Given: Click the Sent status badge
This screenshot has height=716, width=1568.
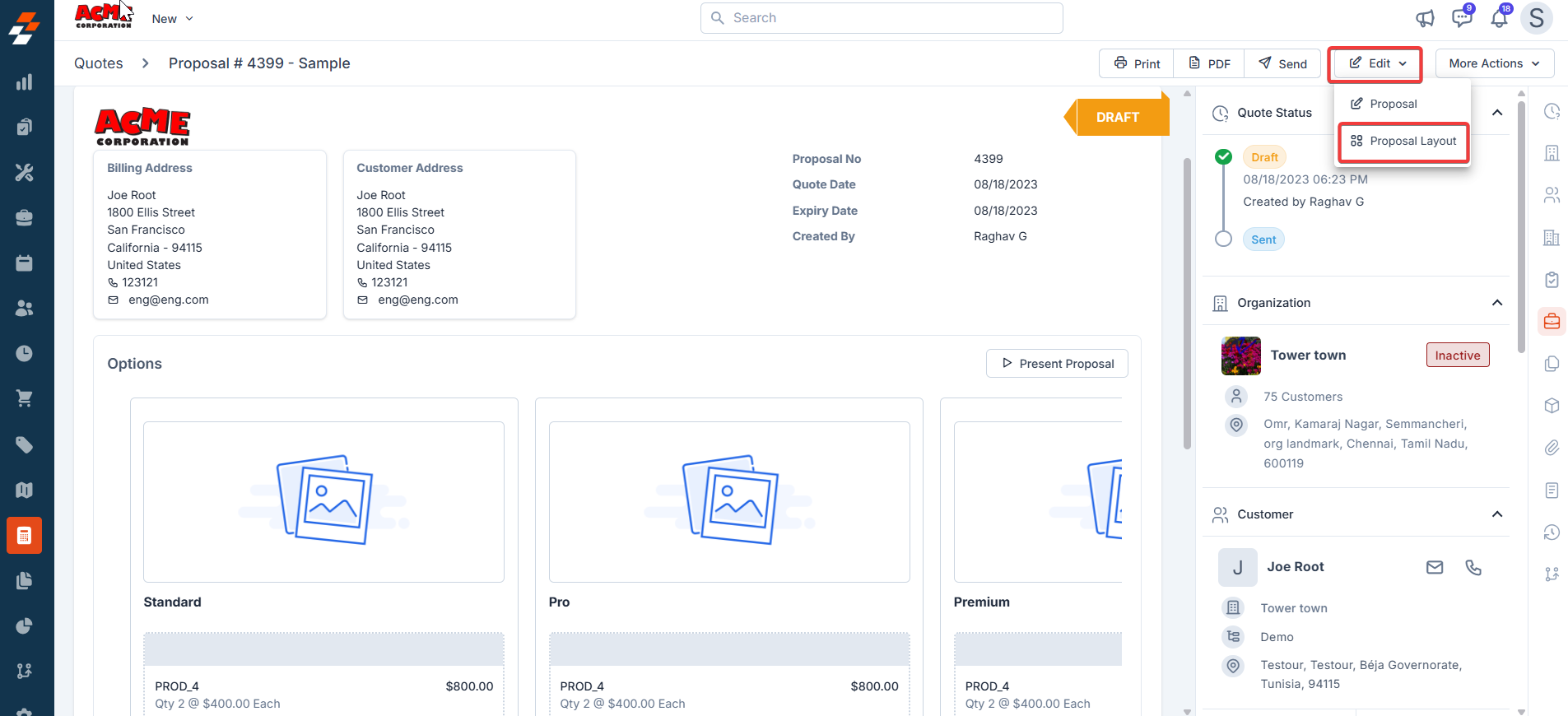Looking at the screenshot, I should (1263, 239).
